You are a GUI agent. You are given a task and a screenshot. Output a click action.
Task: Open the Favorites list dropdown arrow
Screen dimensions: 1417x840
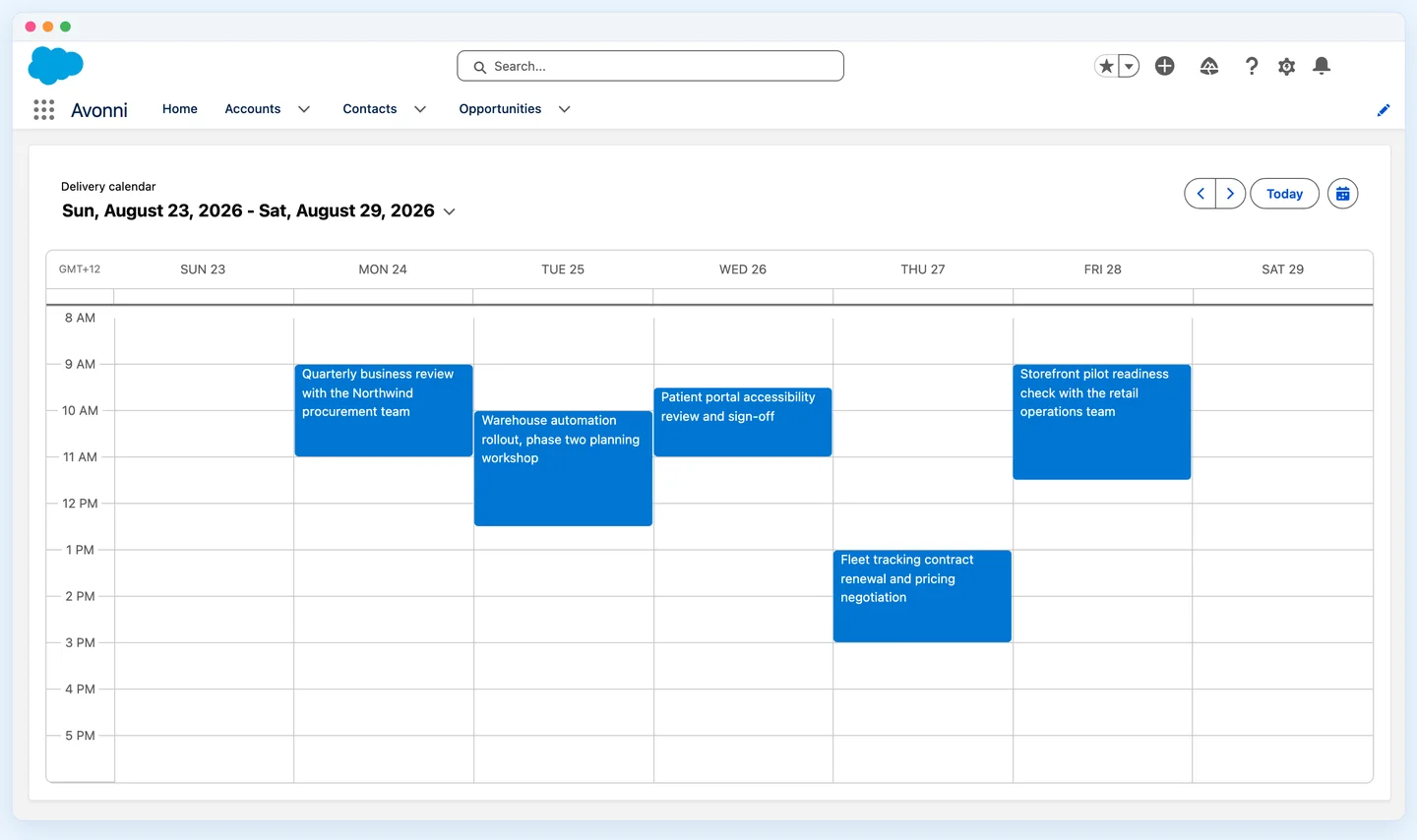pyautogui.click(x=1129, y=66)
